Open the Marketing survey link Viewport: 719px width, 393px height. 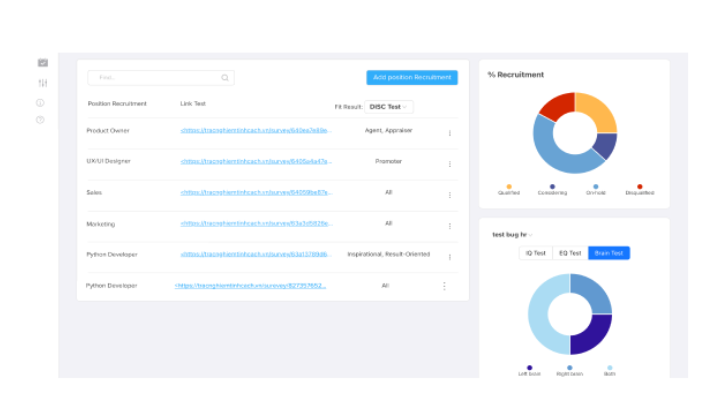(256, 223)
